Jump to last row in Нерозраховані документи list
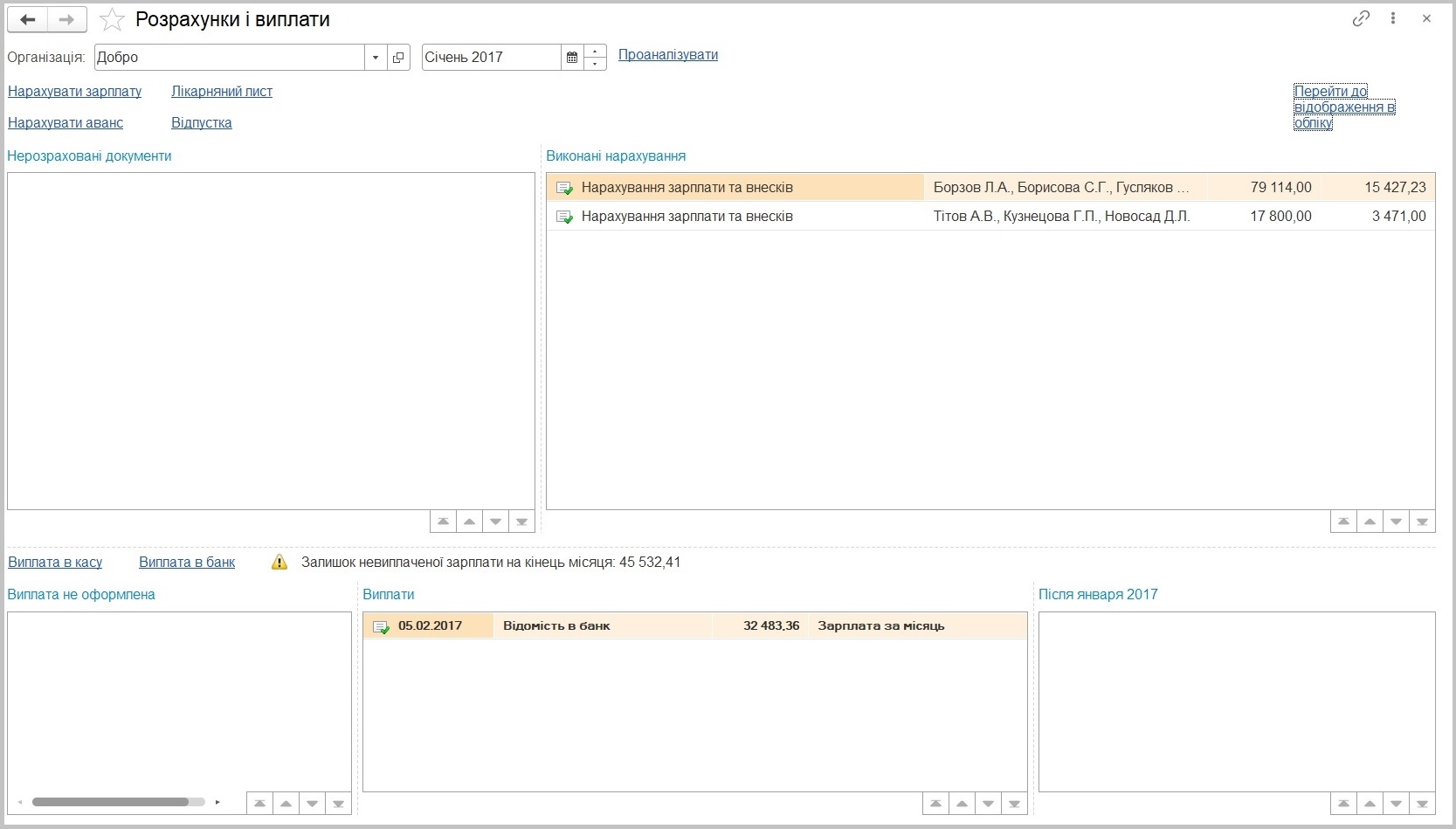Viewport: 1456px width, 829px height. pos(521,522)
